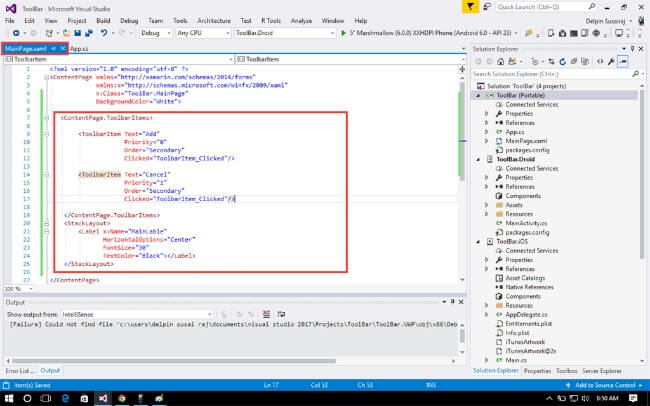Open Visual Studio from the Windows taskbar
Viewport: 650px width, 406px height.
click(x=101, y=397)
